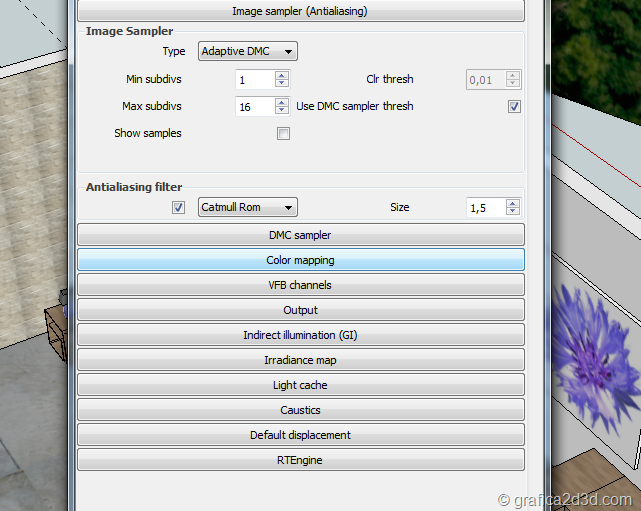Decrease Max subdivs with down arrow
The width and height of the screenshot is (641, 511).
pos(282,110)
